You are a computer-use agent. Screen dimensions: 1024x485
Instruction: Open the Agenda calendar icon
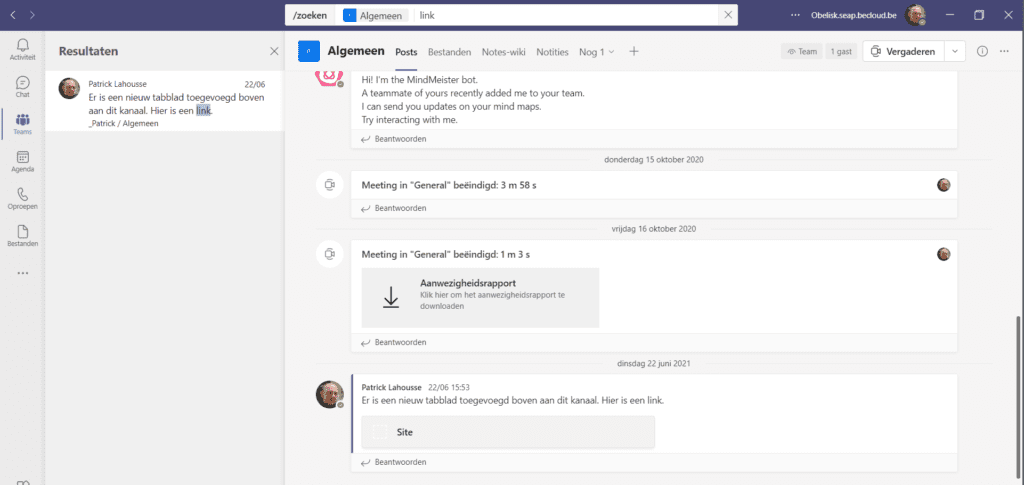23,161
